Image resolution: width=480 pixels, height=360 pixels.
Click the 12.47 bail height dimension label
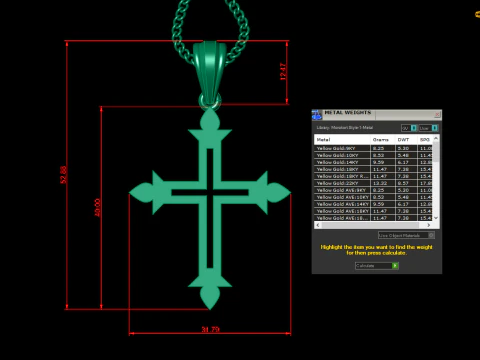[x=283, y=71]
